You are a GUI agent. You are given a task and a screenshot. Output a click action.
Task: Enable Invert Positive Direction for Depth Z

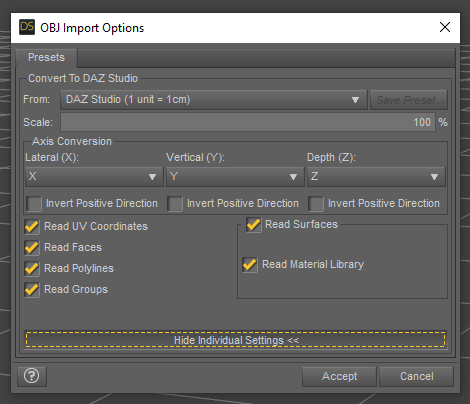coord(316,203)
